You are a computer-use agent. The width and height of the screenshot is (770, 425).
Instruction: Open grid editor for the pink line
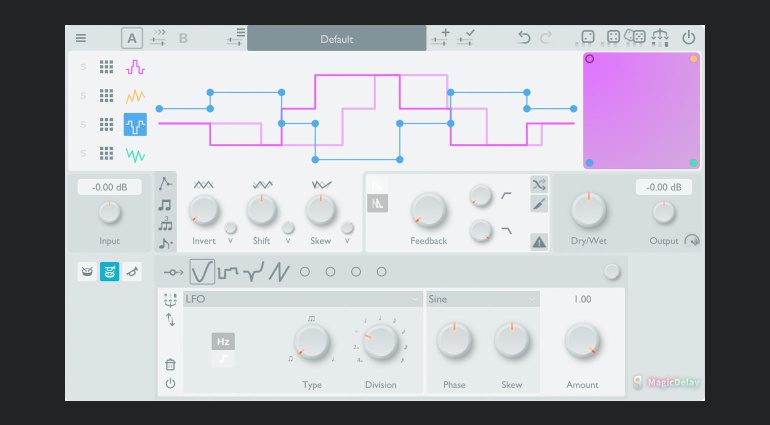(106, 68)
